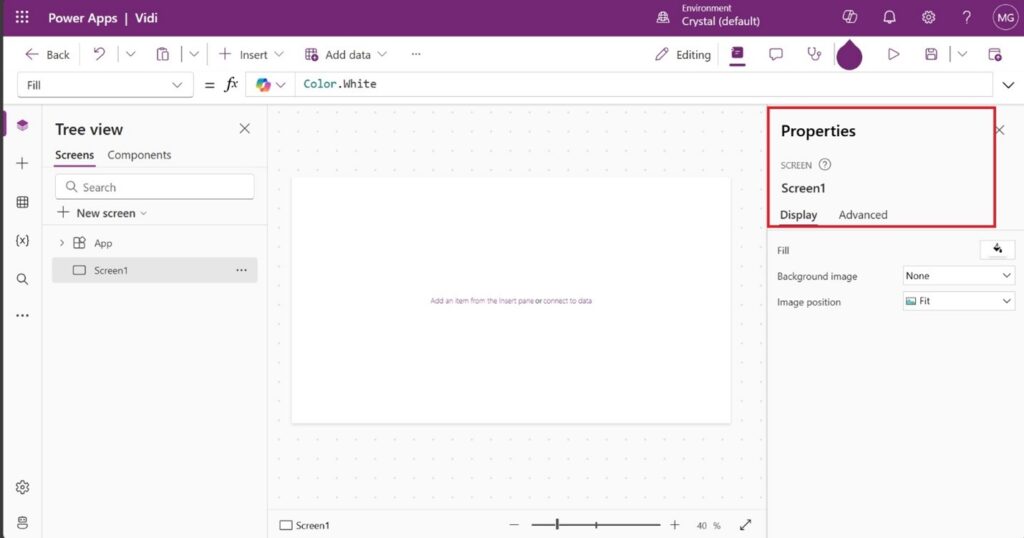Screen dimensions: 1024x538
Task: Select the Advanced properties tab
Action: point(862,215)
